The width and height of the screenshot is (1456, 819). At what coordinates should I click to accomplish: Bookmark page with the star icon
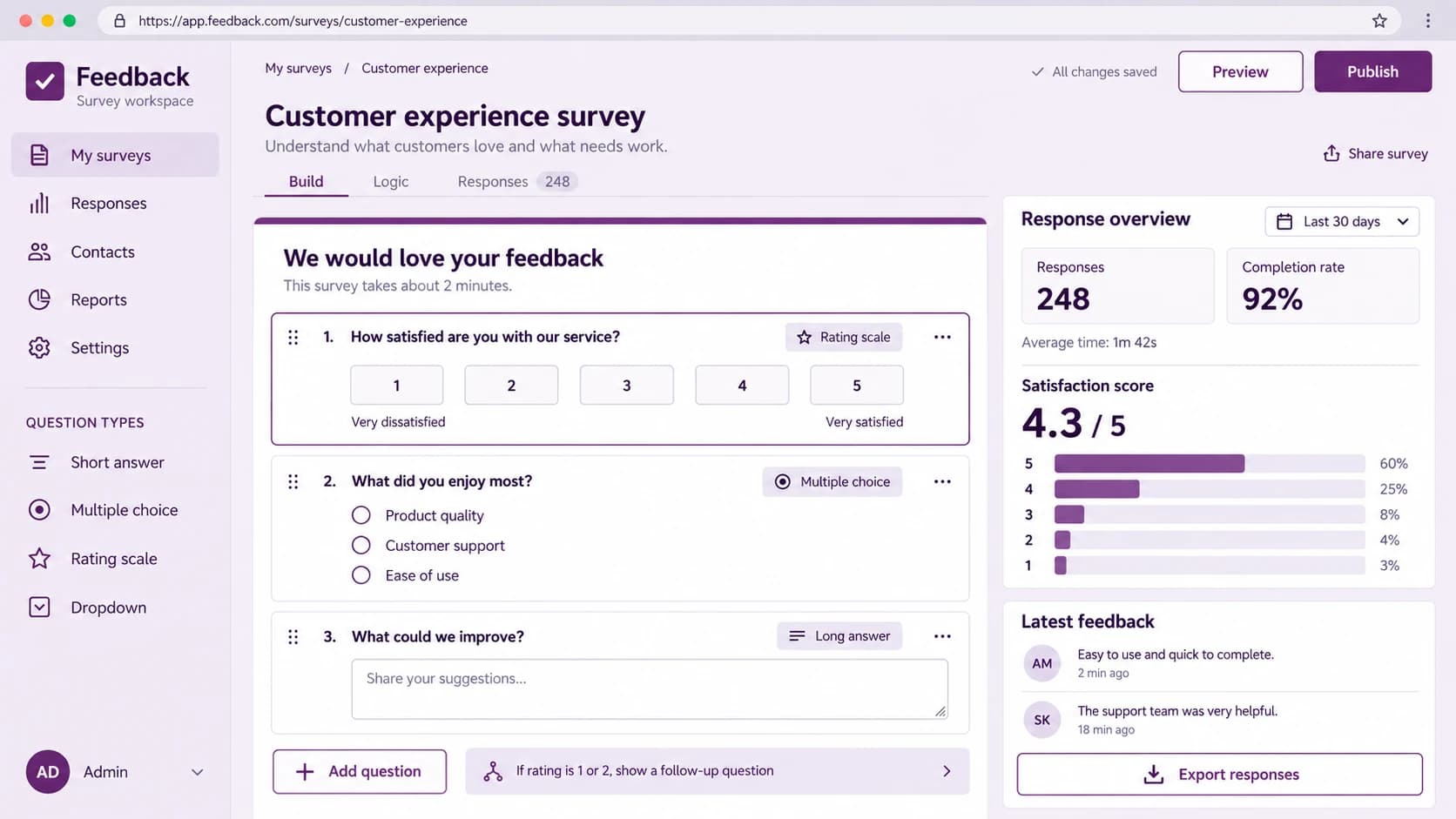click(1379, 21)
